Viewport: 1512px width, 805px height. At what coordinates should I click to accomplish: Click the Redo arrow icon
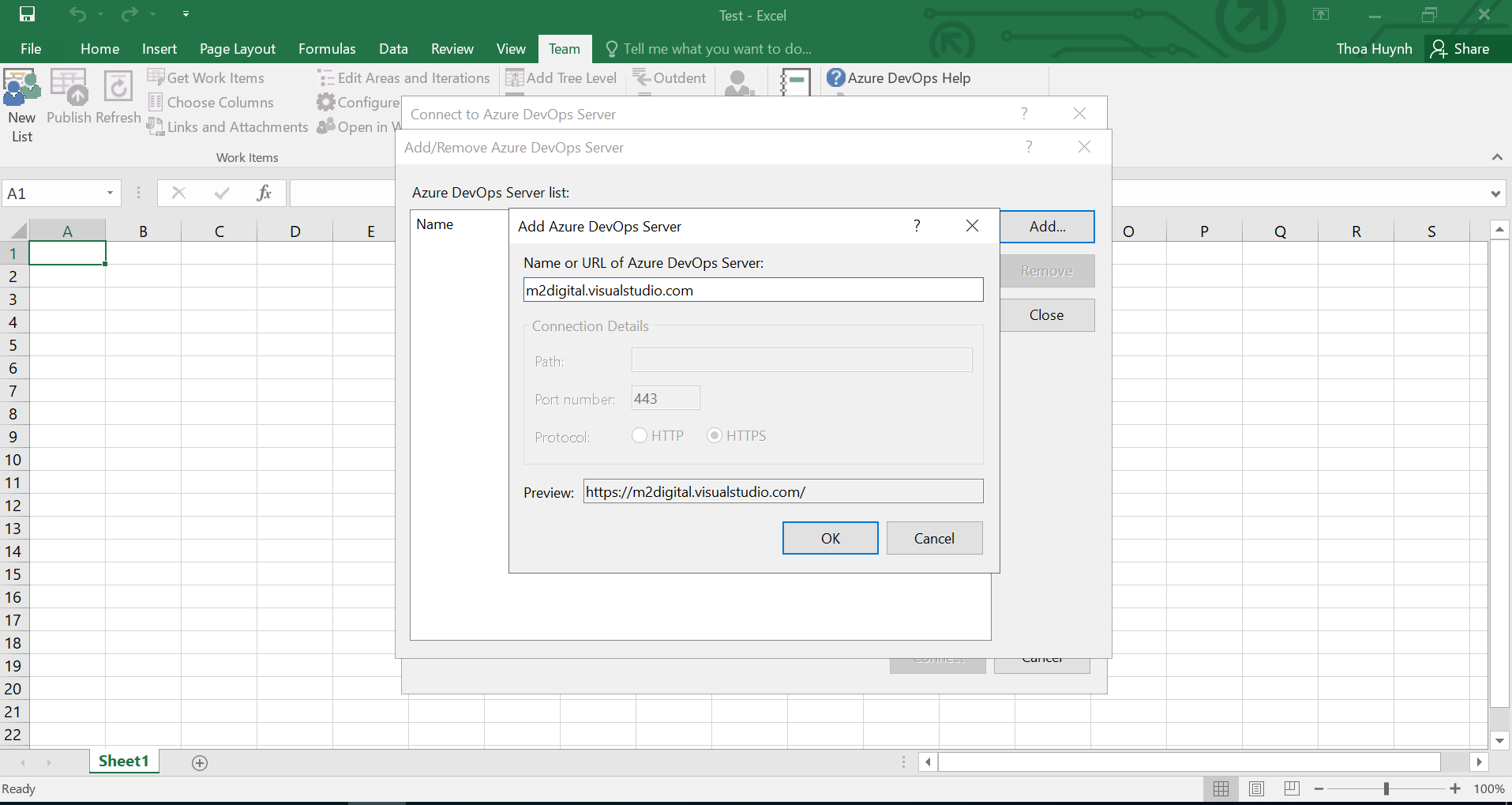coord(129,14)
